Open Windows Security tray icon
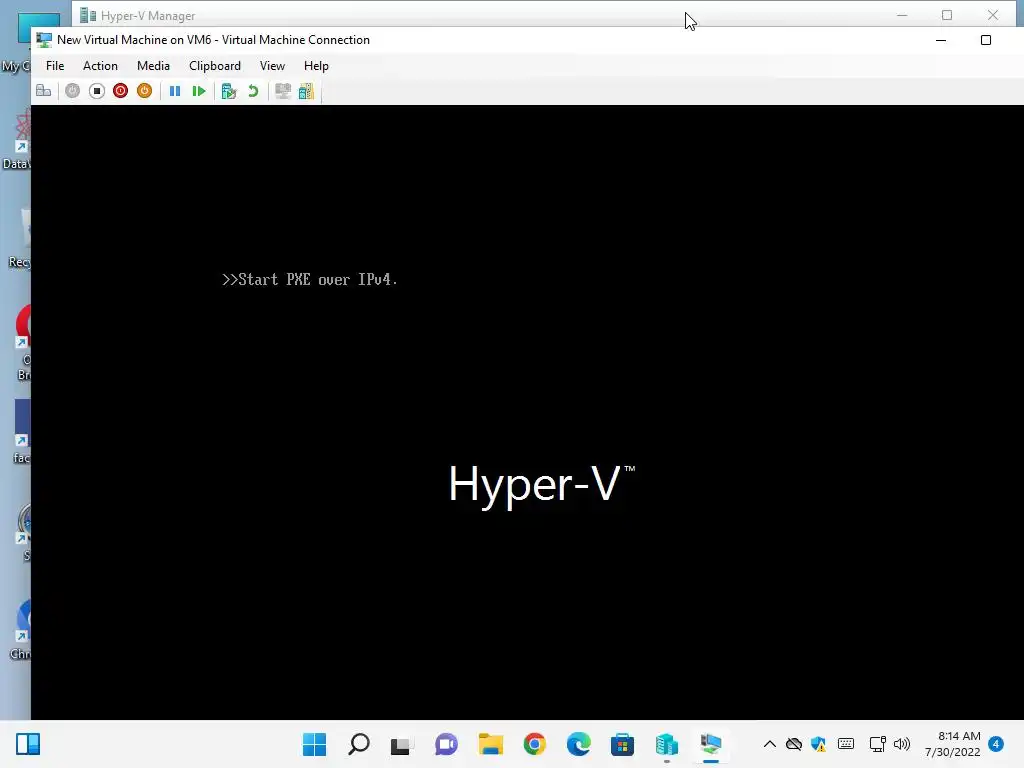 [818, 744]
